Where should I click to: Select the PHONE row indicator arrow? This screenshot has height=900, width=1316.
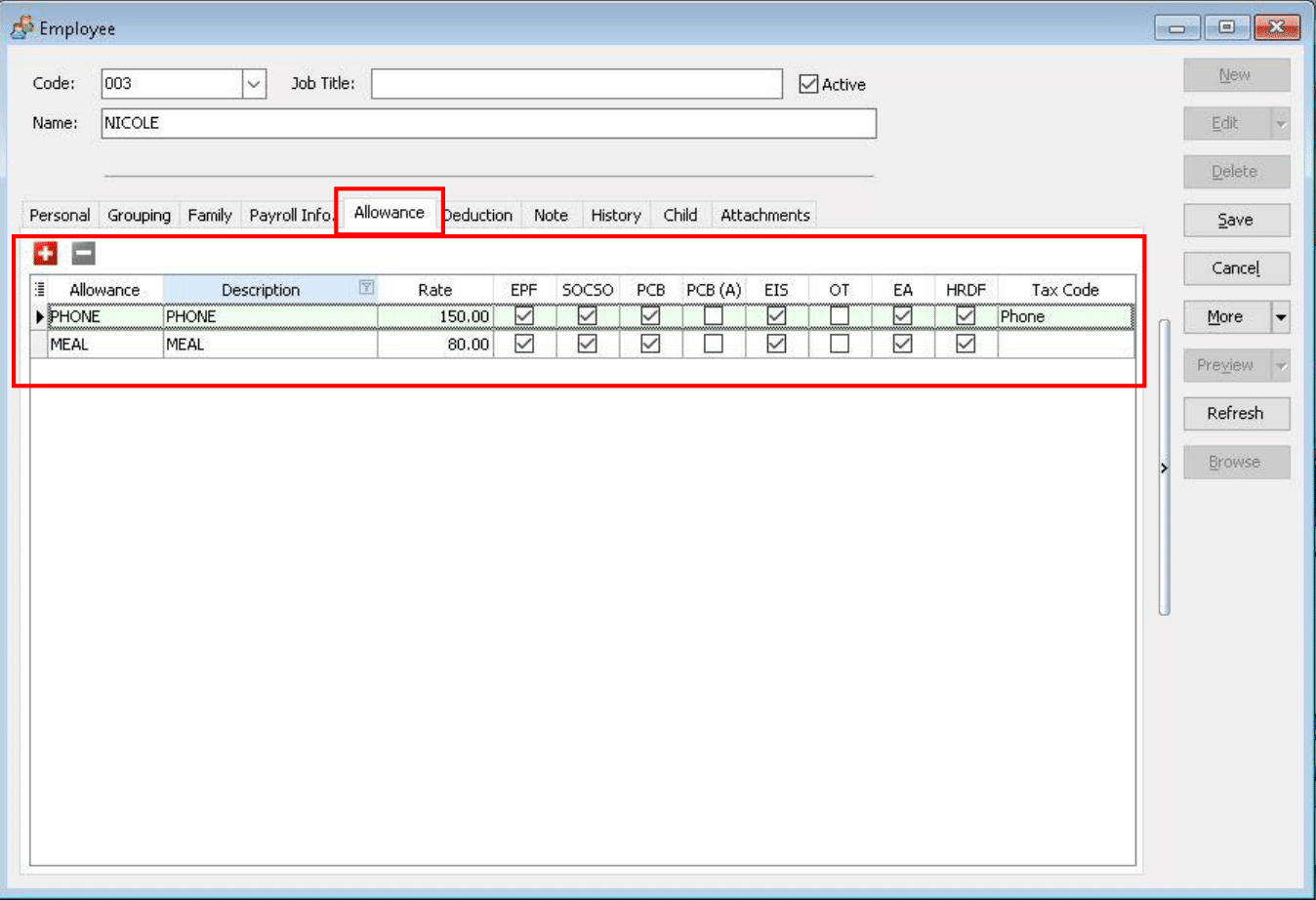pyautogui.click(x=39, y=316)
